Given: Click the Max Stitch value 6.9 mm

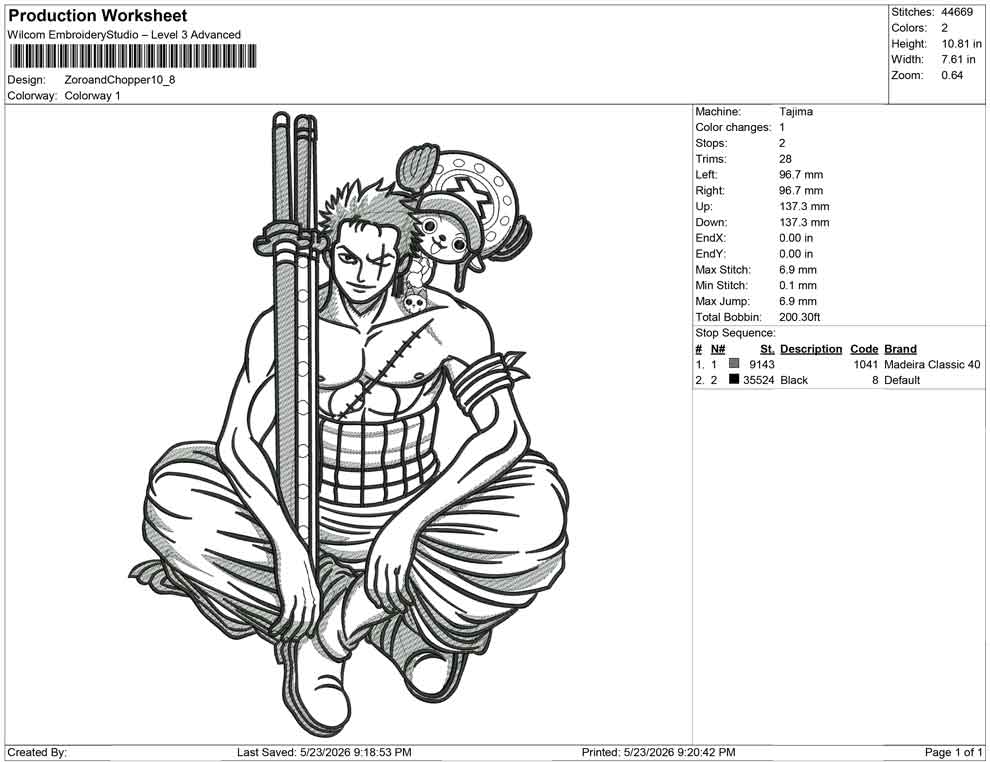Looking at the screenshot, I should coord(798,270).
